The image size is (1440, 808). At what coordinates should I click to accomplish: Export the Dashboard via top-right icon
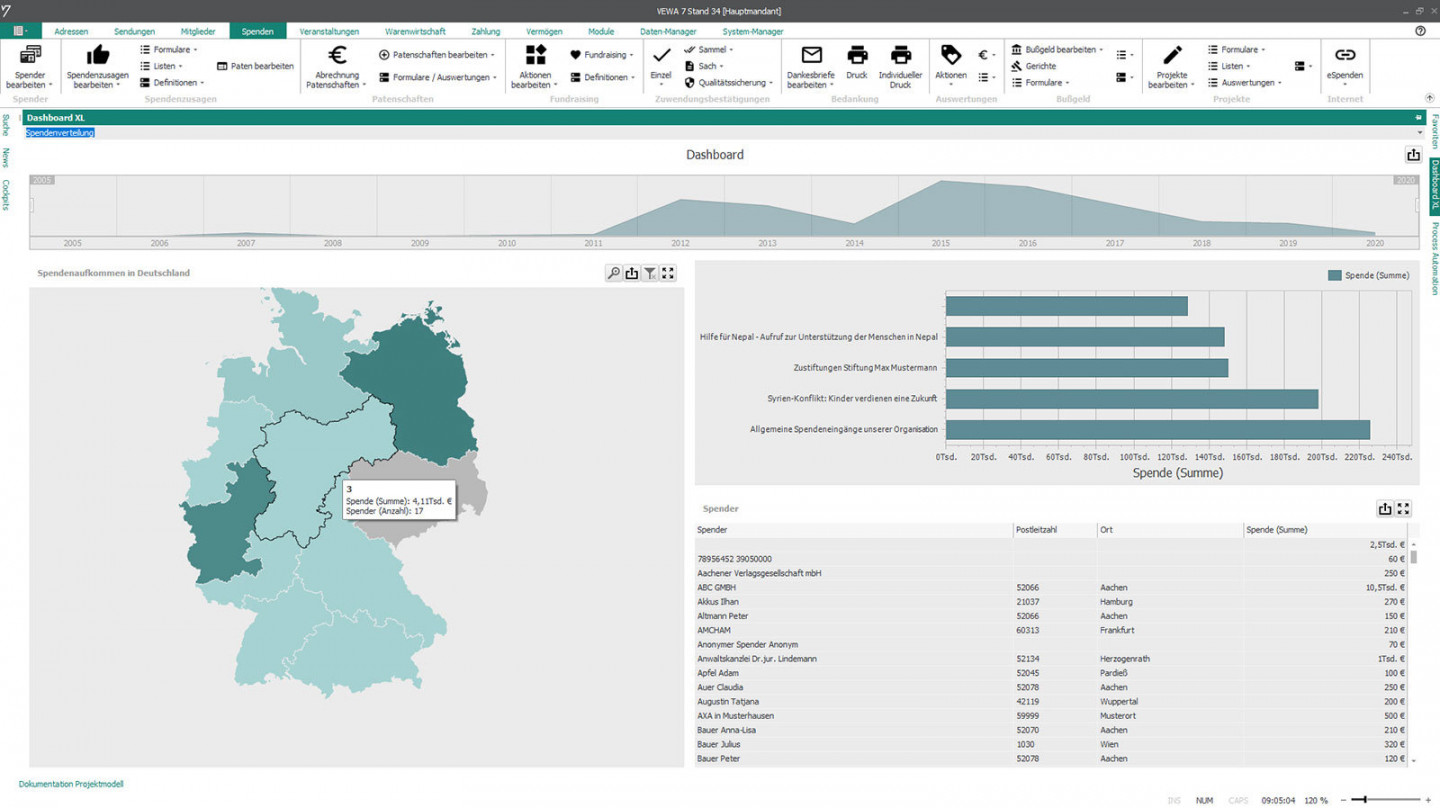click(x=1413, y=155)
